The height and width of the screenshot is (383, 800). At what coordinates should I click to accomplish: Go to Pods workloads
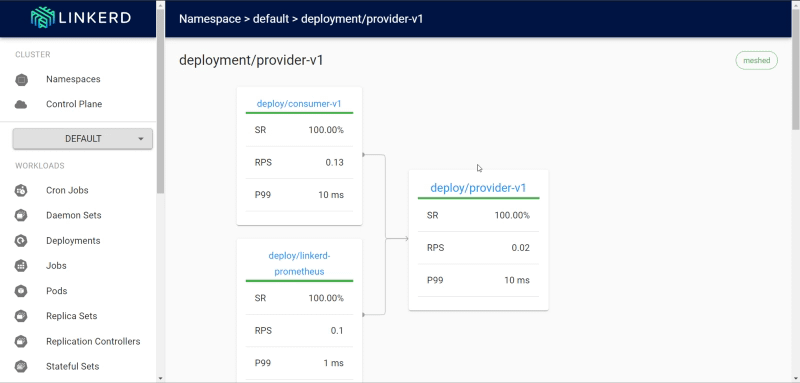57,291
